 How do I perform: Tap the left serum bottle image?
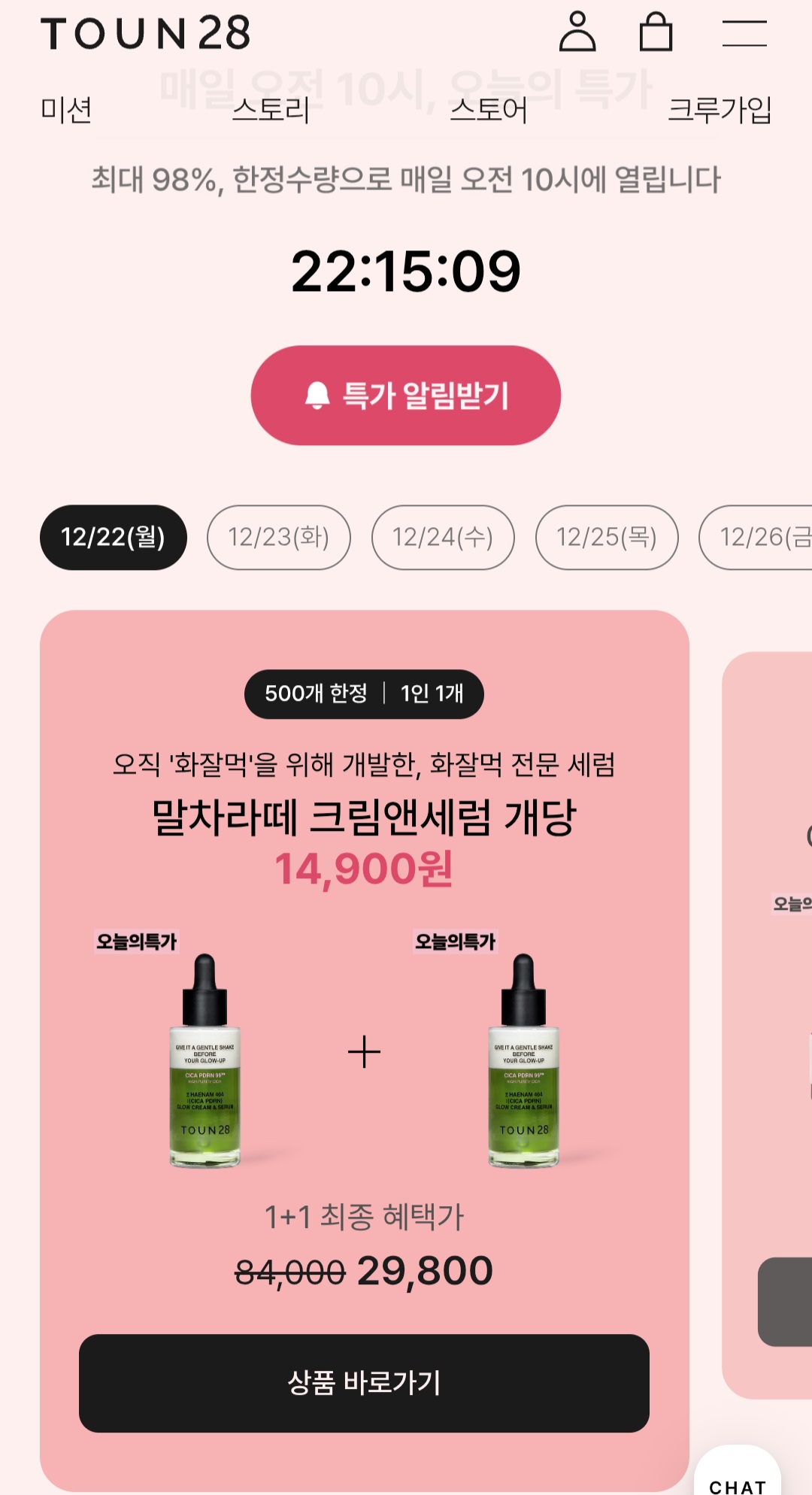205,1060
